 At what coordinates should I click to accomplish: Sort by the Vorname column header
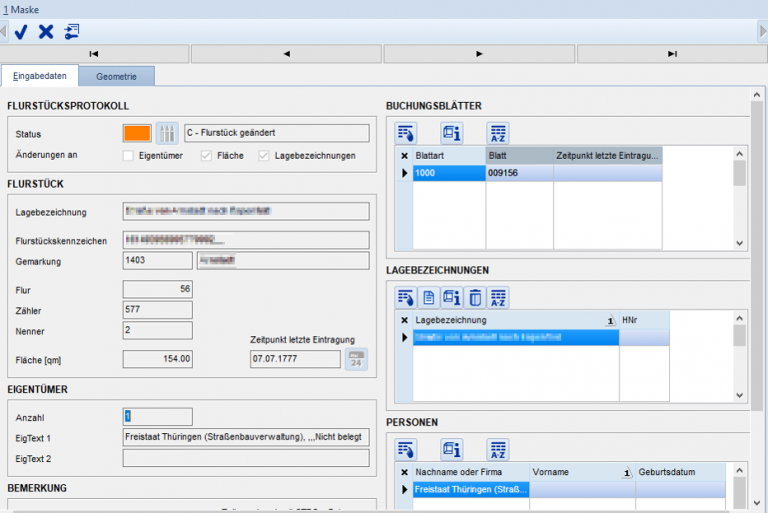click(582, 472)
